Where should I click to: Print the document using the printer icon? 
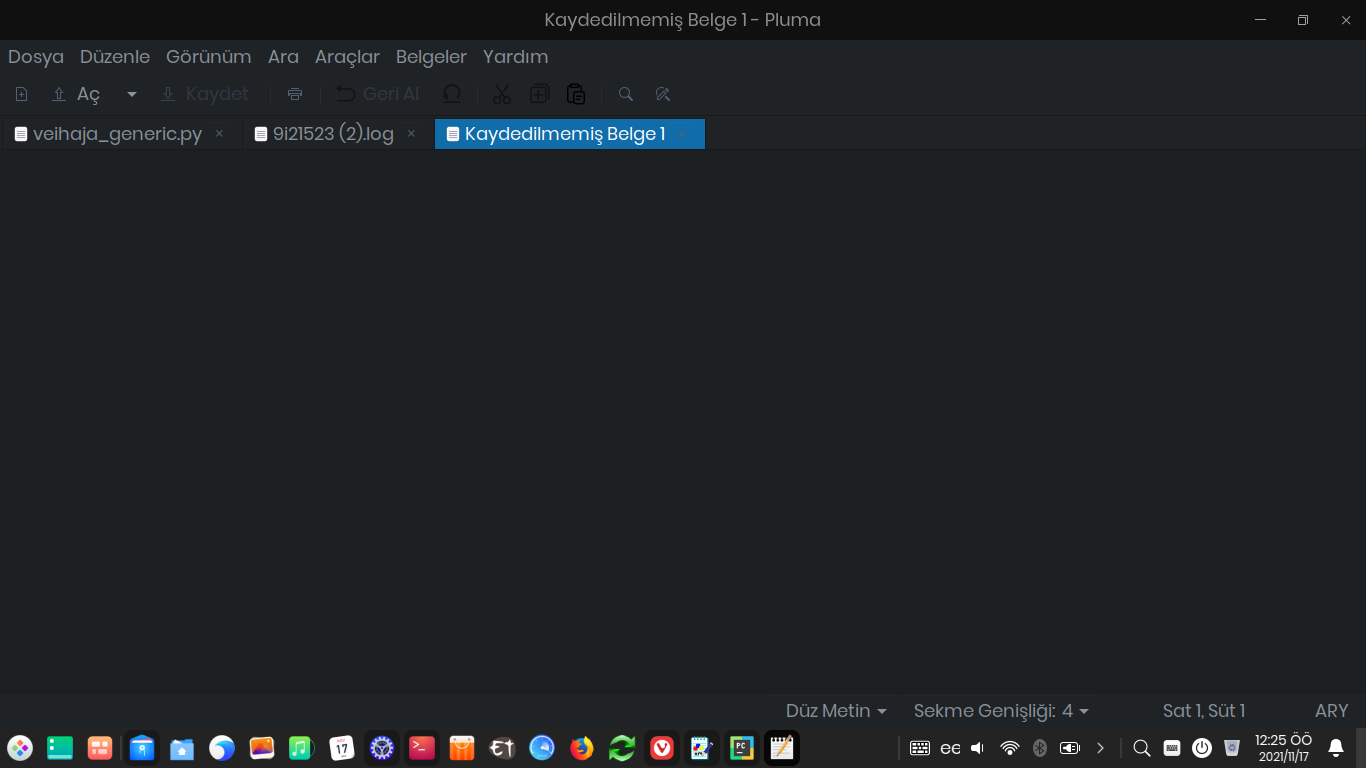(295, 94)
